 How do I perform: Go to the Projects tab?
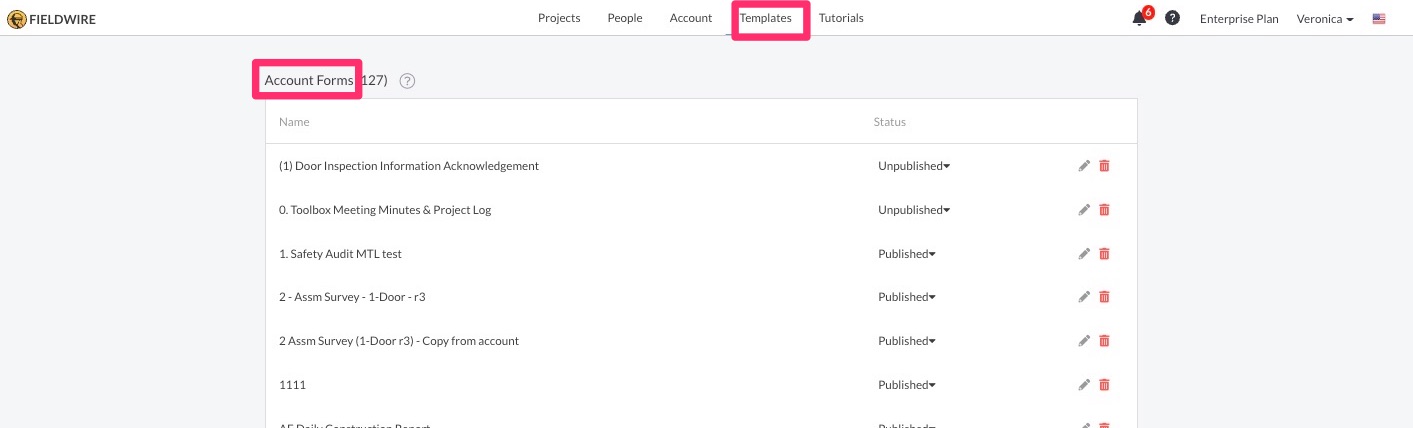pyautogui.click(x=559, y=18)
